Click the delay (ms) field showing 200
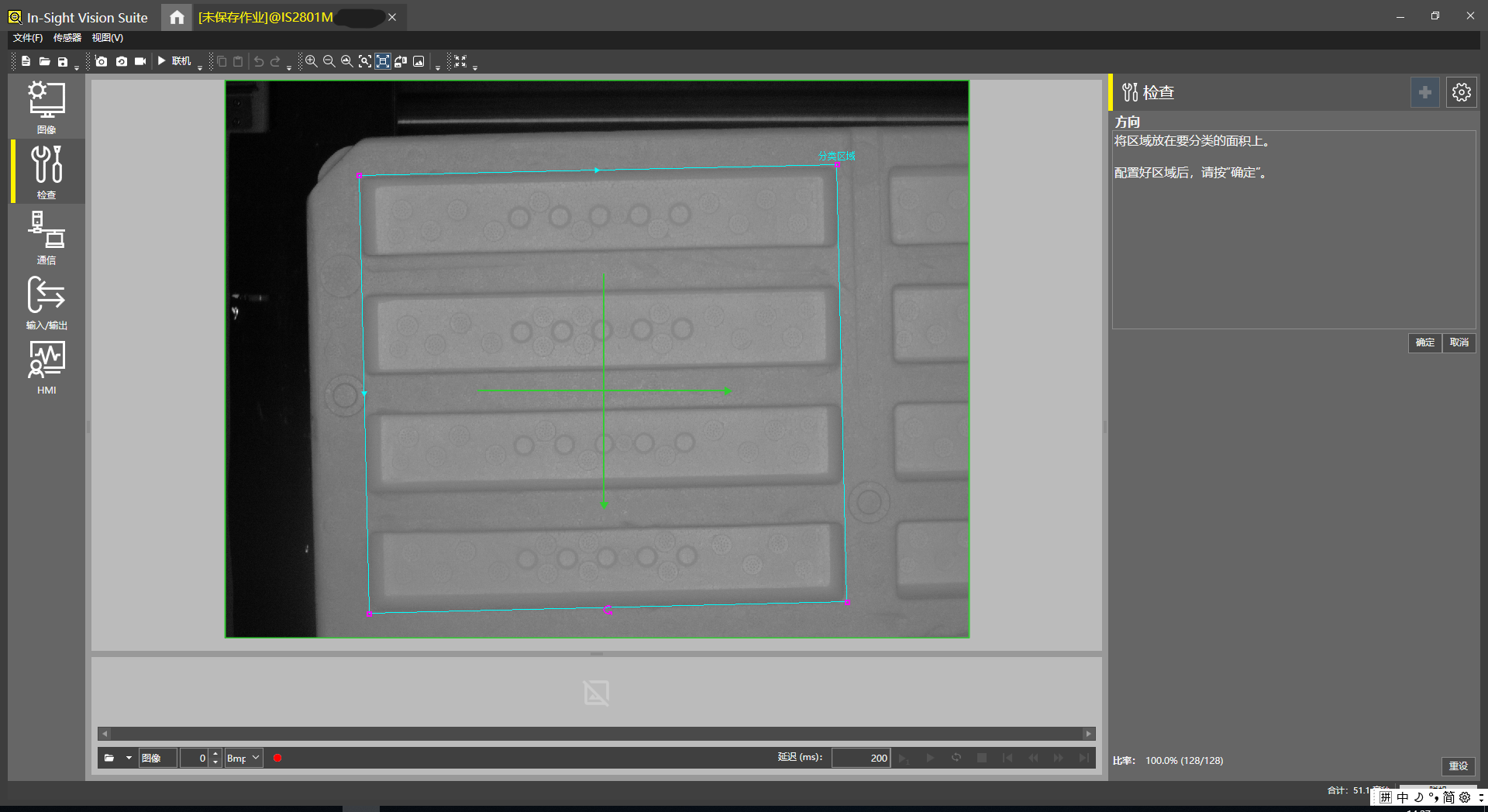 [x=861, y=758]
